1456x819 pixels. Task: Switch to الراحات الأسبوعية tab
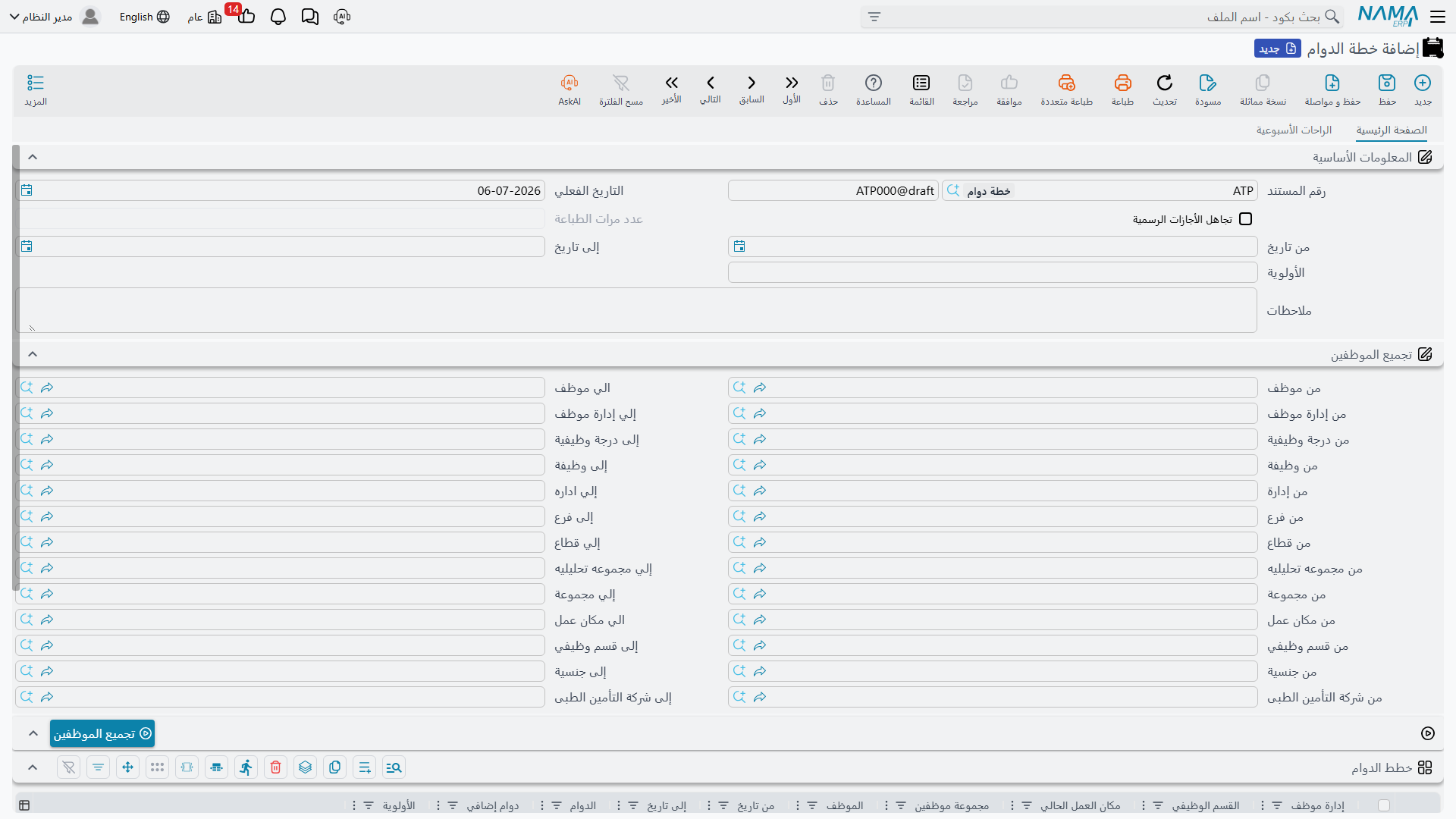point(1294,130)
